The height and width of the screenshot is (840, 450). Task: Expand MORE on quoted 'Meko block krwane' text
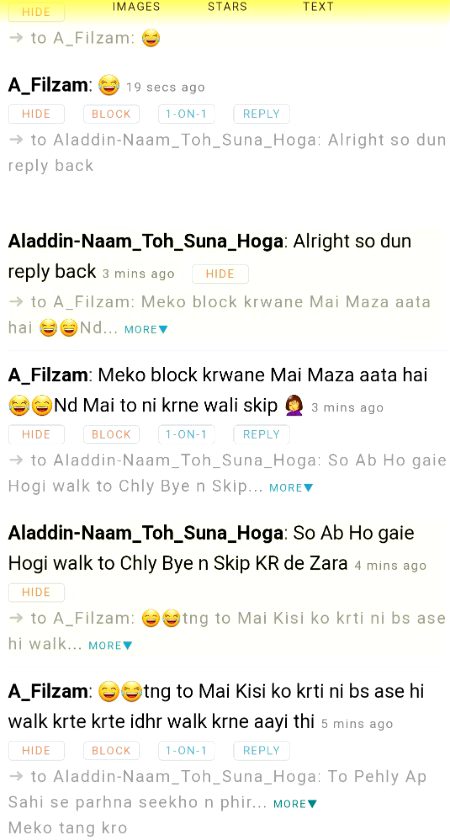(146, 329)
